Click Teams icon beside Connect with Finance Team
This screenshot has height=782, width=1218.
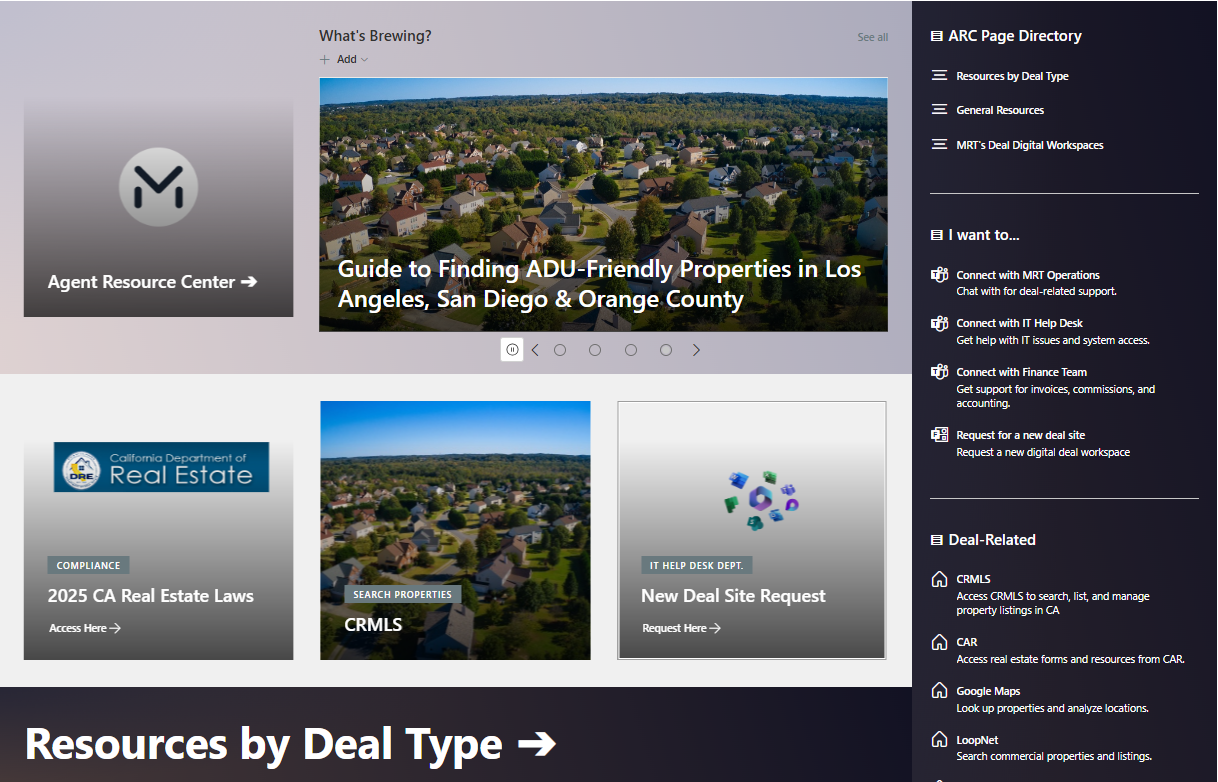coord(939,372)
